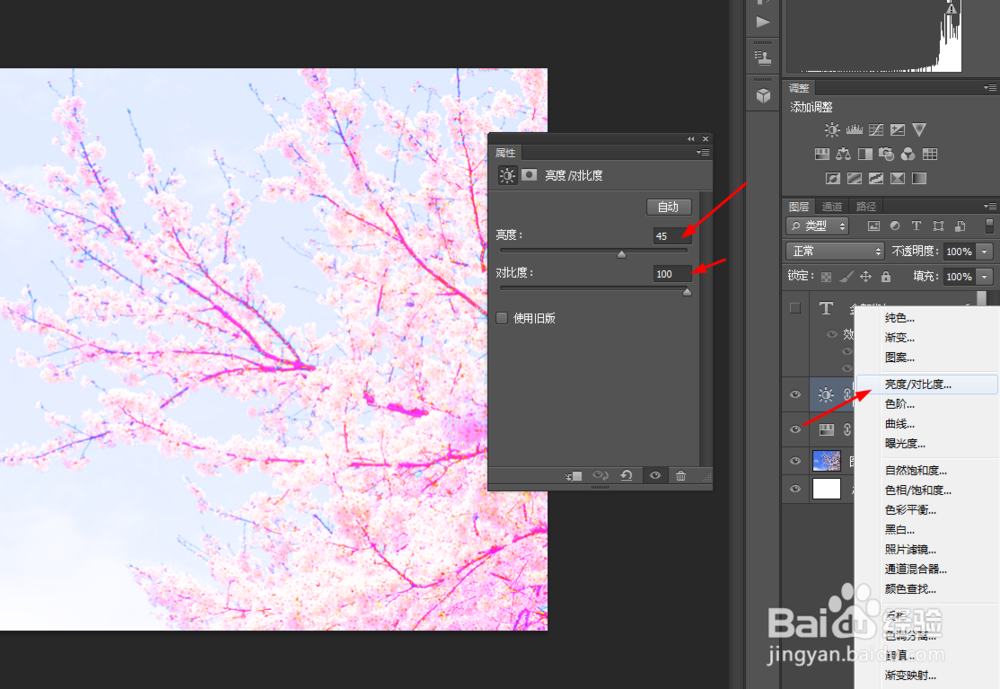1000x689 pixels.
Task: Choose 亮度/对比度... from the popup menu
Action: pyautogui.click(x=927, y=384)
